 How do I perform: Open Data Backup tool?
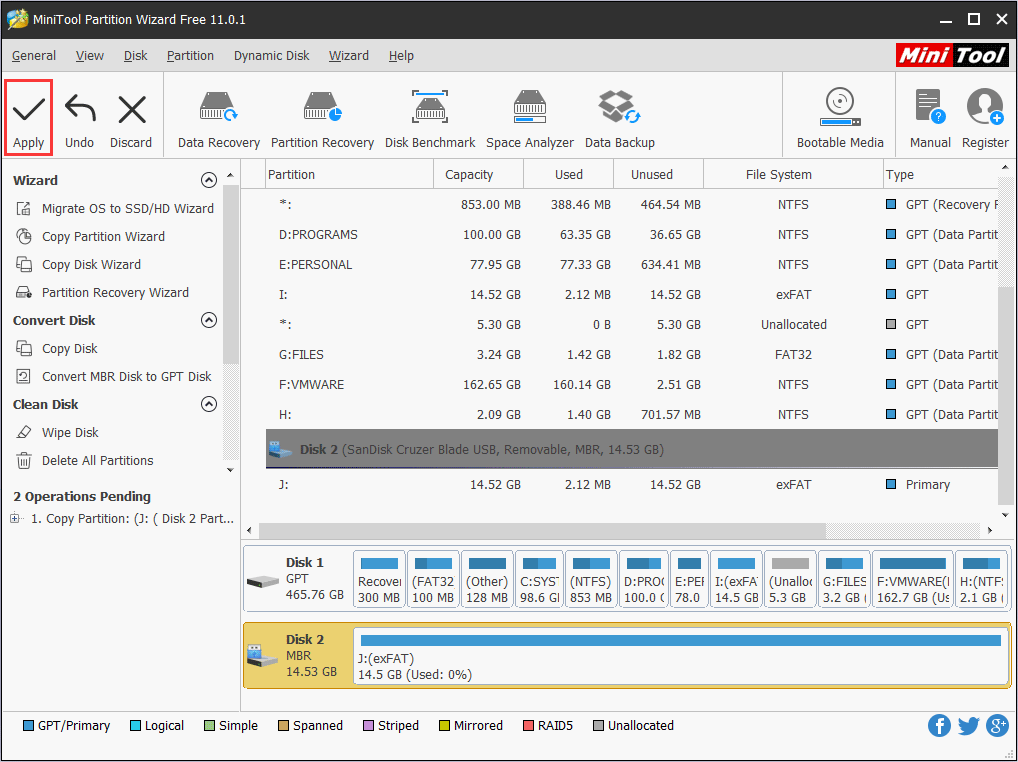click(x=619, y=121)
